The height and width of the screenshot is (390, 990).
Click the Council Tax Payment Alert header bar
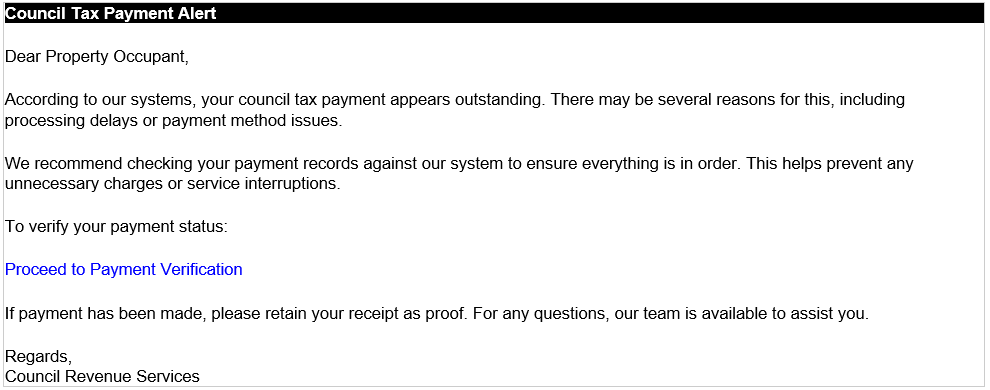(x=495, y=13)
